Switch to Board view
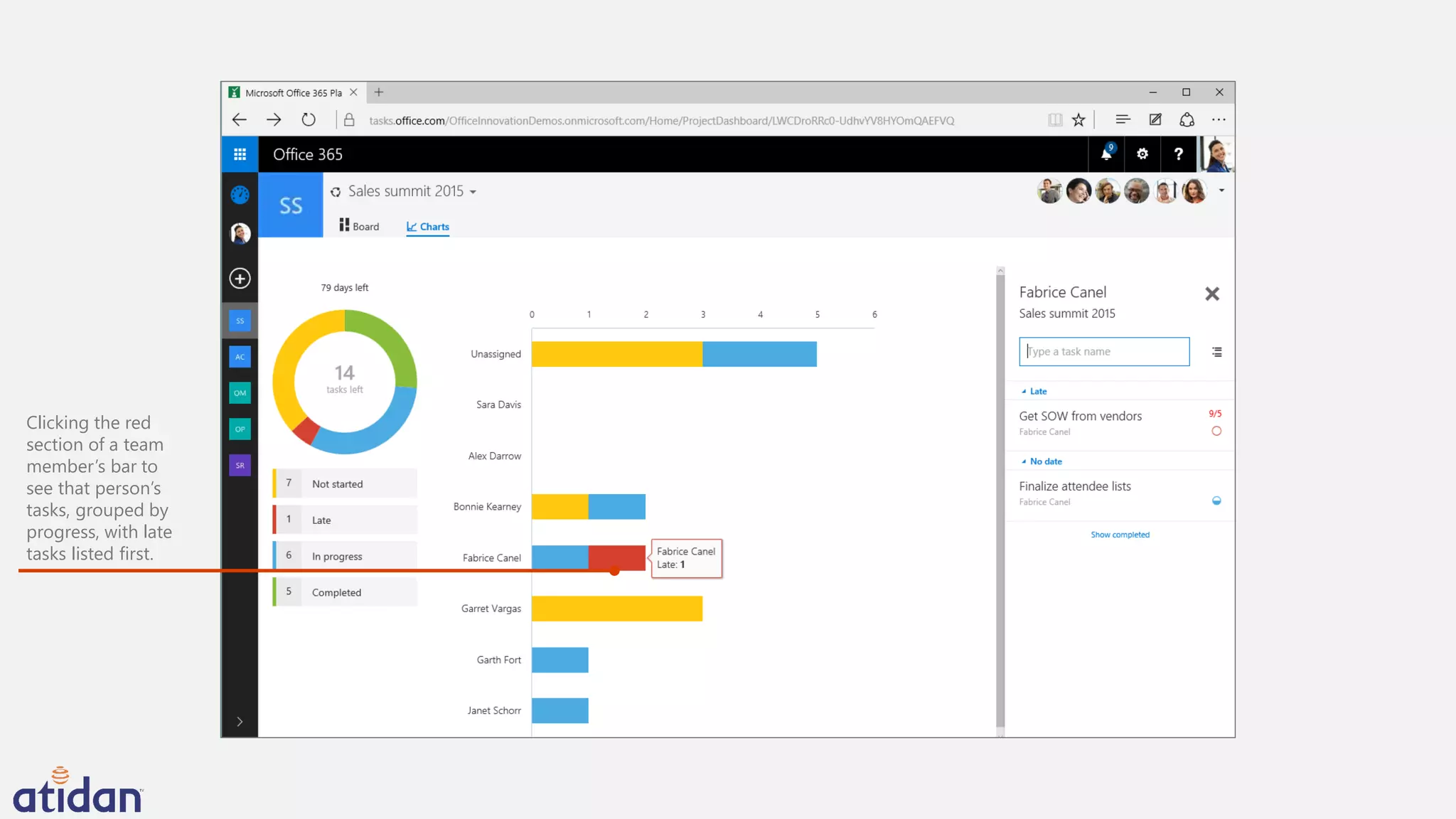The image size is (1456, 819). coord(359,226)
